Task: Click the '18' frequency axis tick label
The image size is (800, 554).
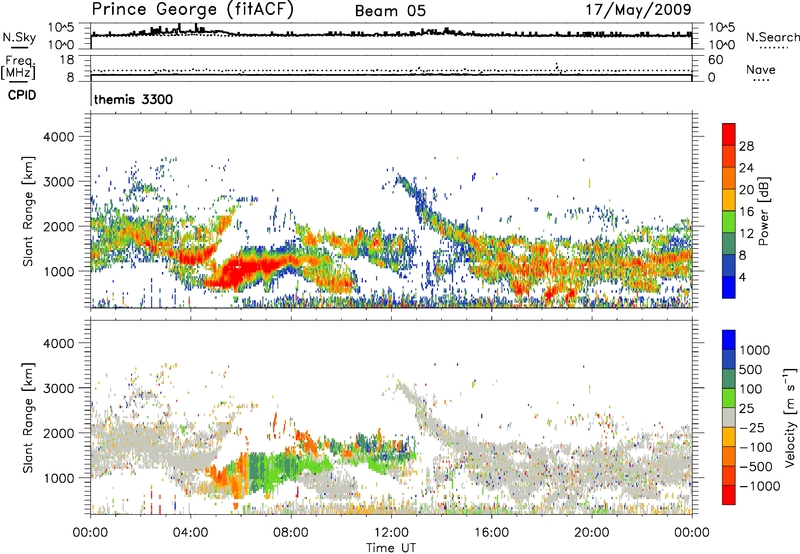Action: pyautogui.click(x=66, y=60)
